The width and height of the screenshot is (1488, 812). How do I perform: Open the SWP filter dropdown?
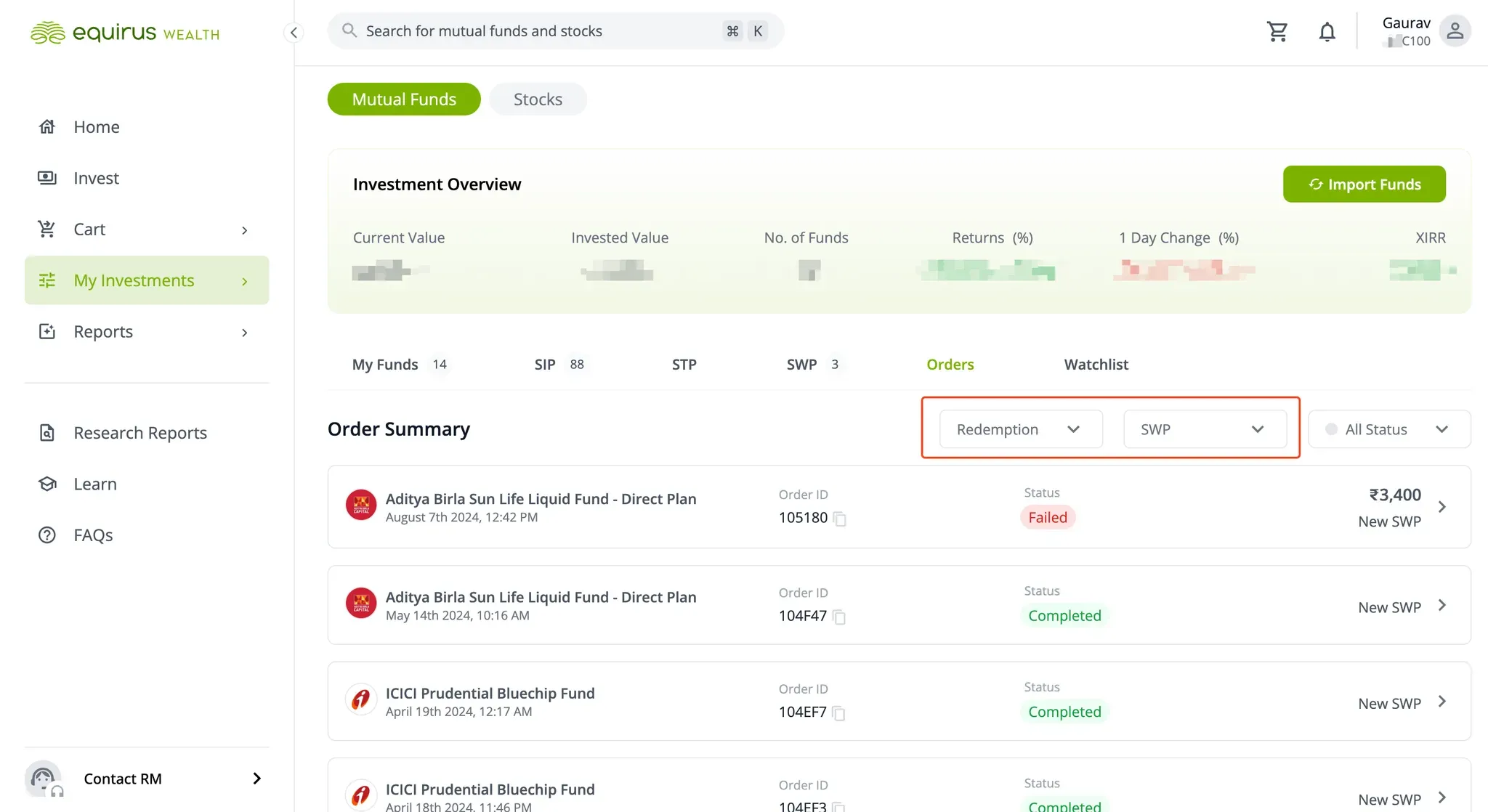coord(1205,429)
